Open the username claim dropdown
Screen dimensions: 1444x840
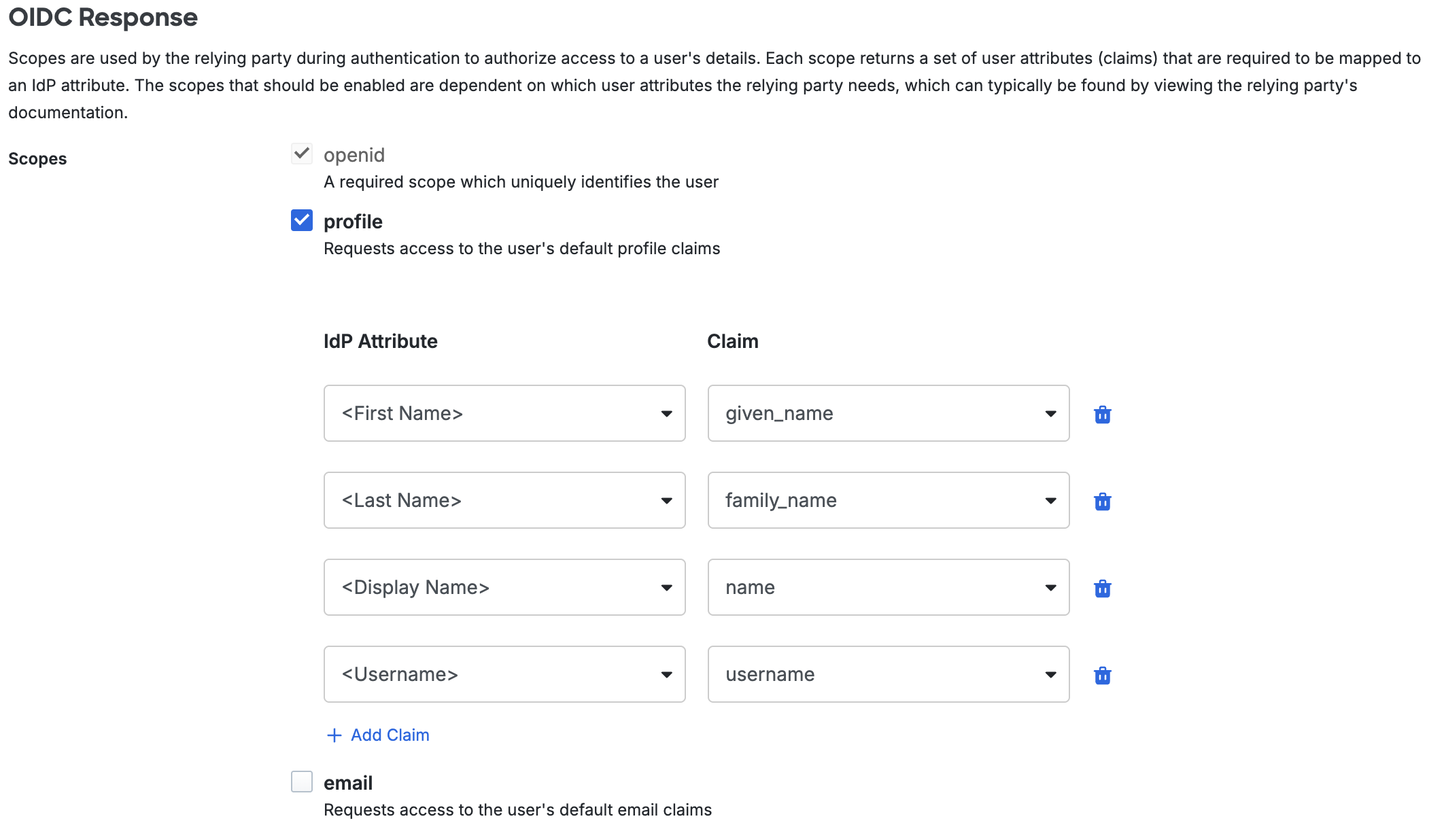click(x=888, y=674)
